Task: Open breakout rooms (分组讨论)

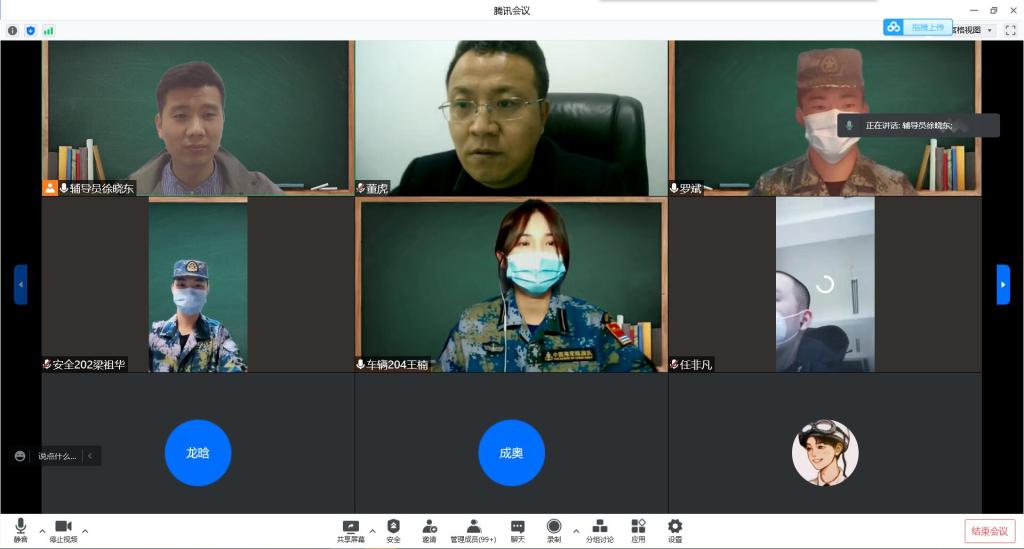Action: [600, 529]
